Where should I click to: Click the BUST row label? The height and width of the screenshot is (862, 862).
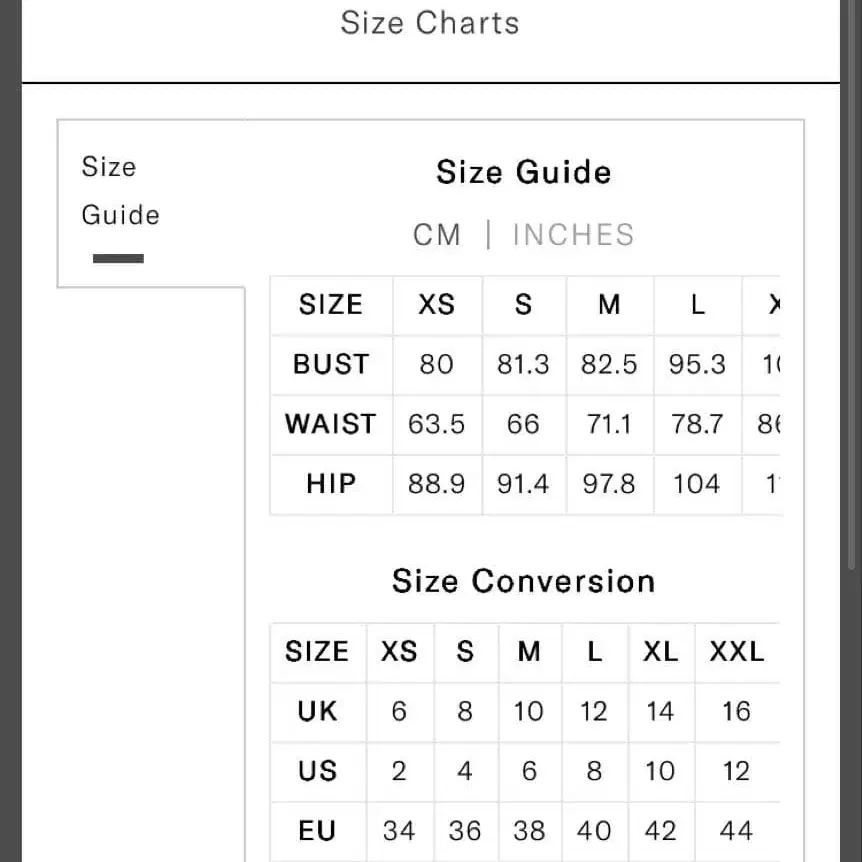pyautogui.click(x=331, y=364)
